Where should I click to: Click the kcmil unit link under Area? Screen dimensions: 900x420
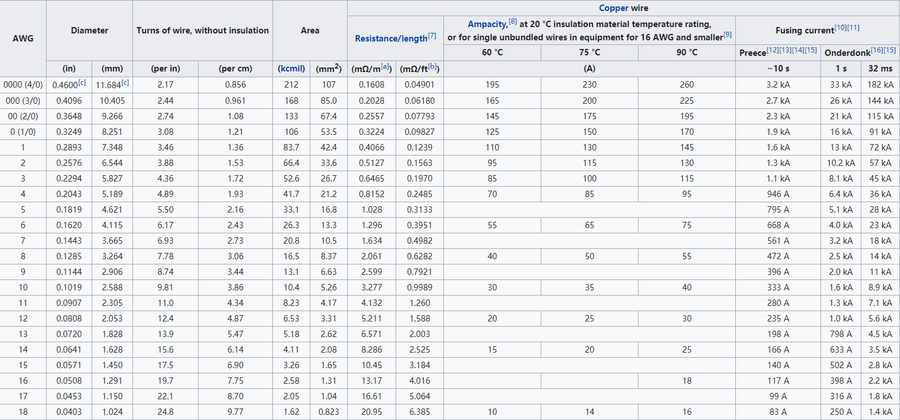tap(291, 69)
